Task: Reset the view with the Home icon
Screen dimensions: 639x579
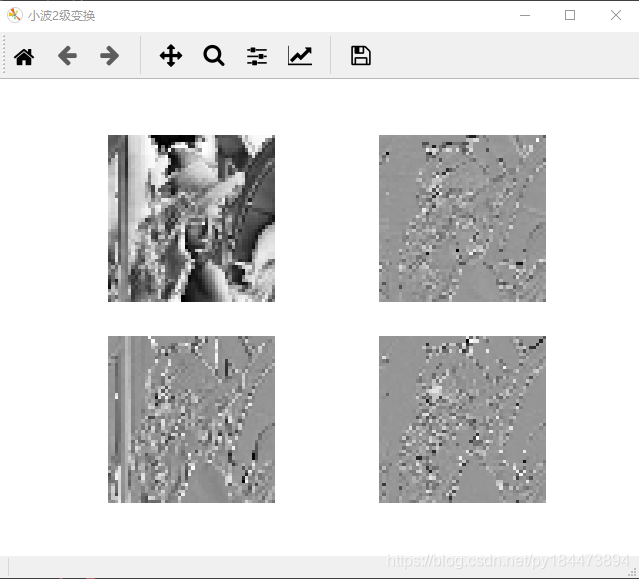Action: coord(24,56)
